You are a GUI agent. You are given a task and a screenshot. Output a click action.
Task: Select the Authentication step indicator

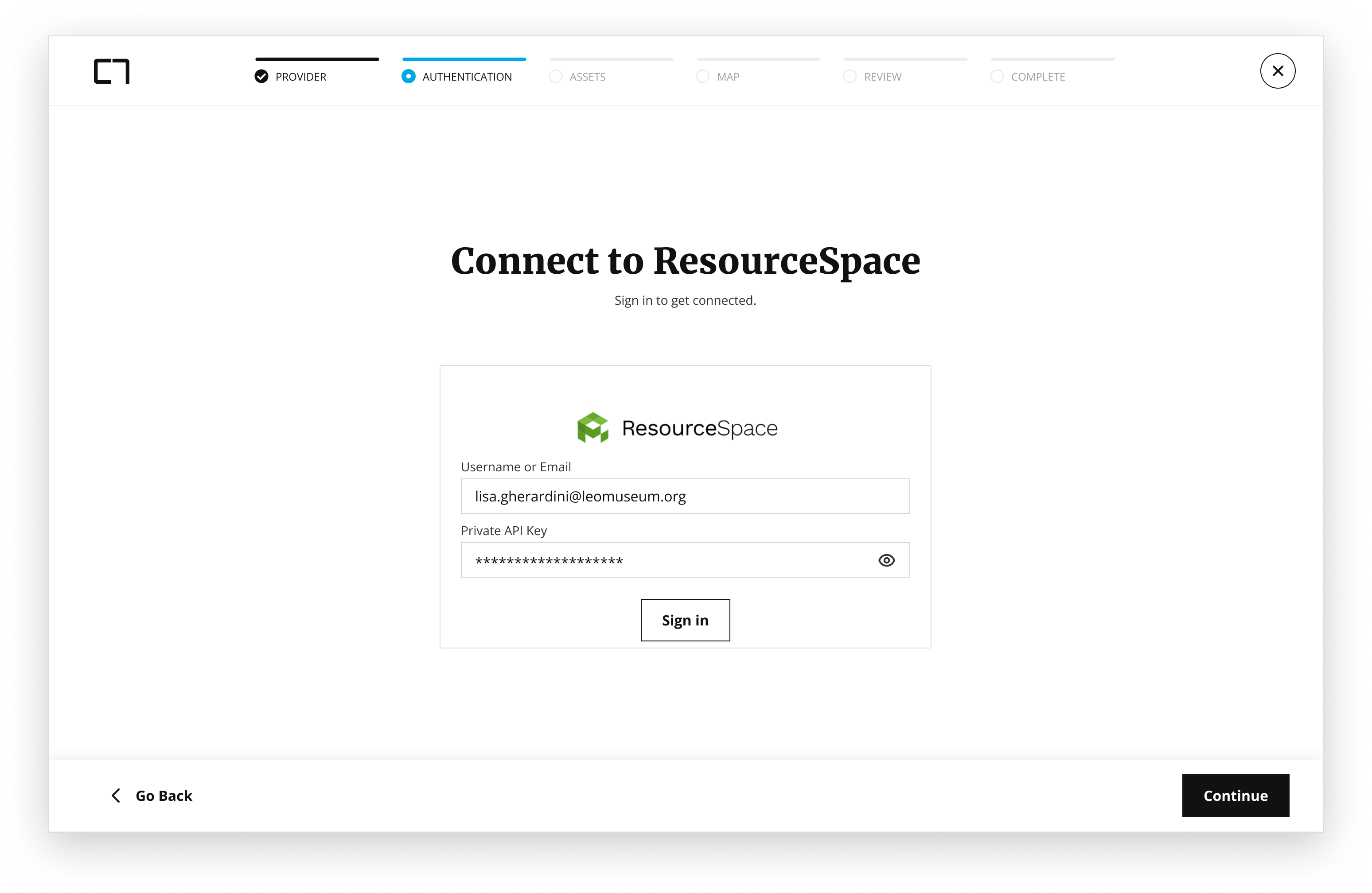[x=408, y=77]
